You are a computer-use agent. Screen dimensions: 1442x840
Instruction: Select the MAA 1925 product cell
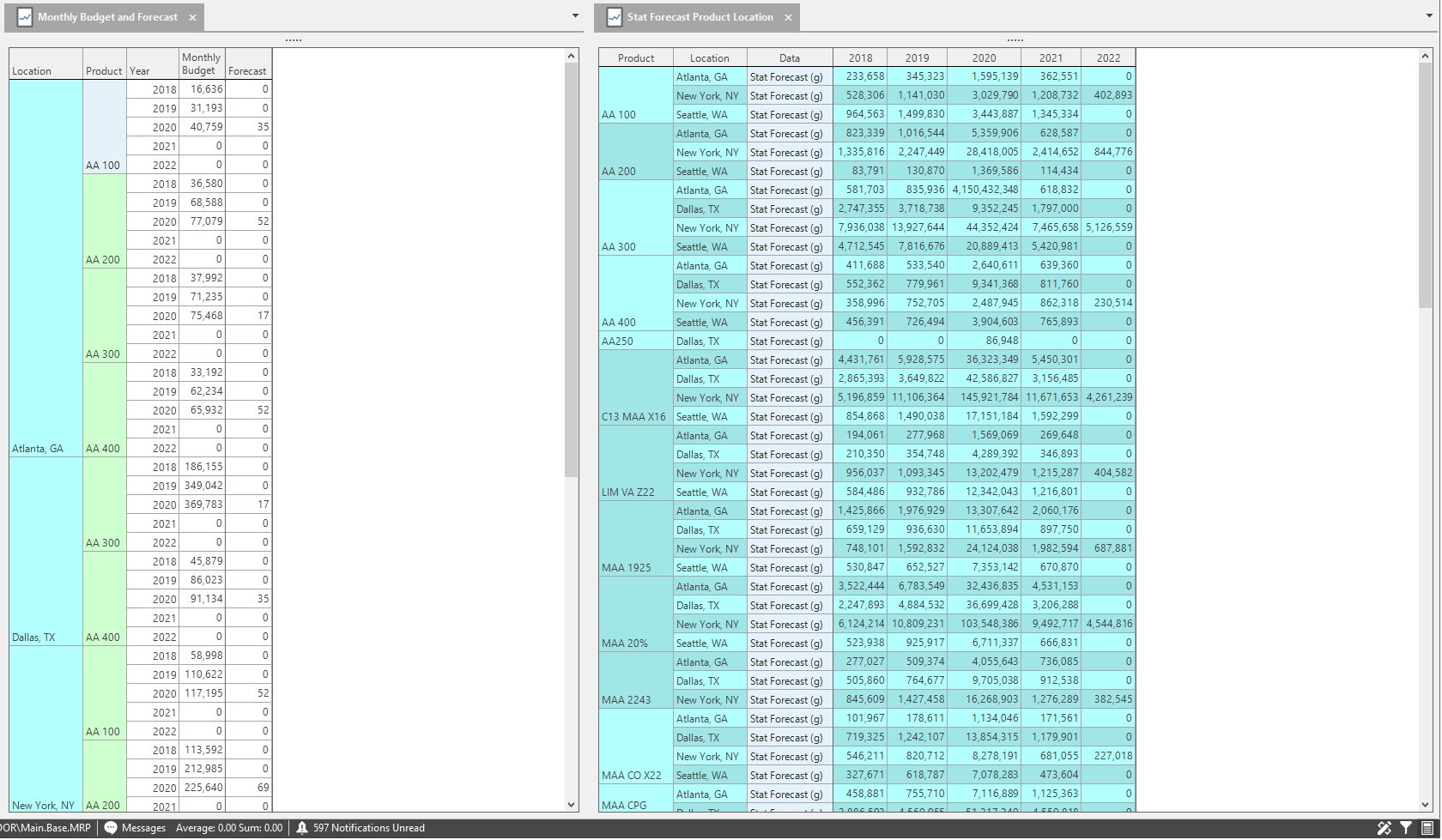tap(636, 539)
